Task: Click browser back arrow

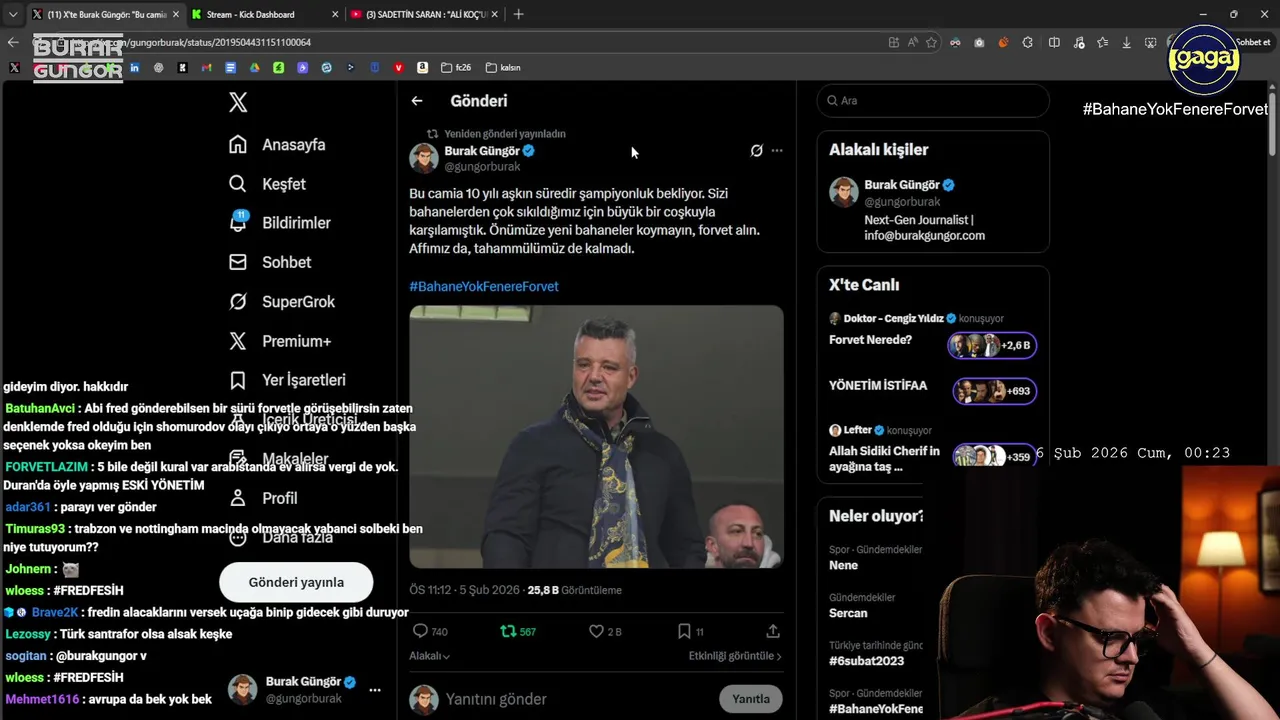Action: click(x=13, y=42)
